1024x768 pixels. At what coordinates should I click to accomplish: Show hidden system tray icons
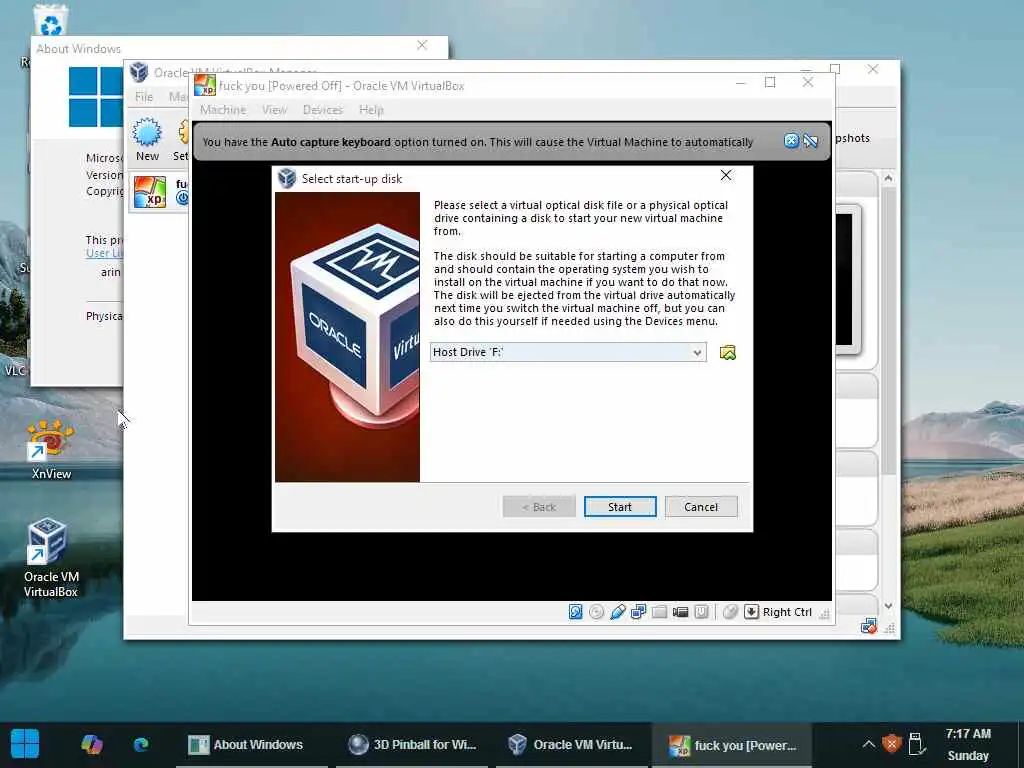[868, 744]
